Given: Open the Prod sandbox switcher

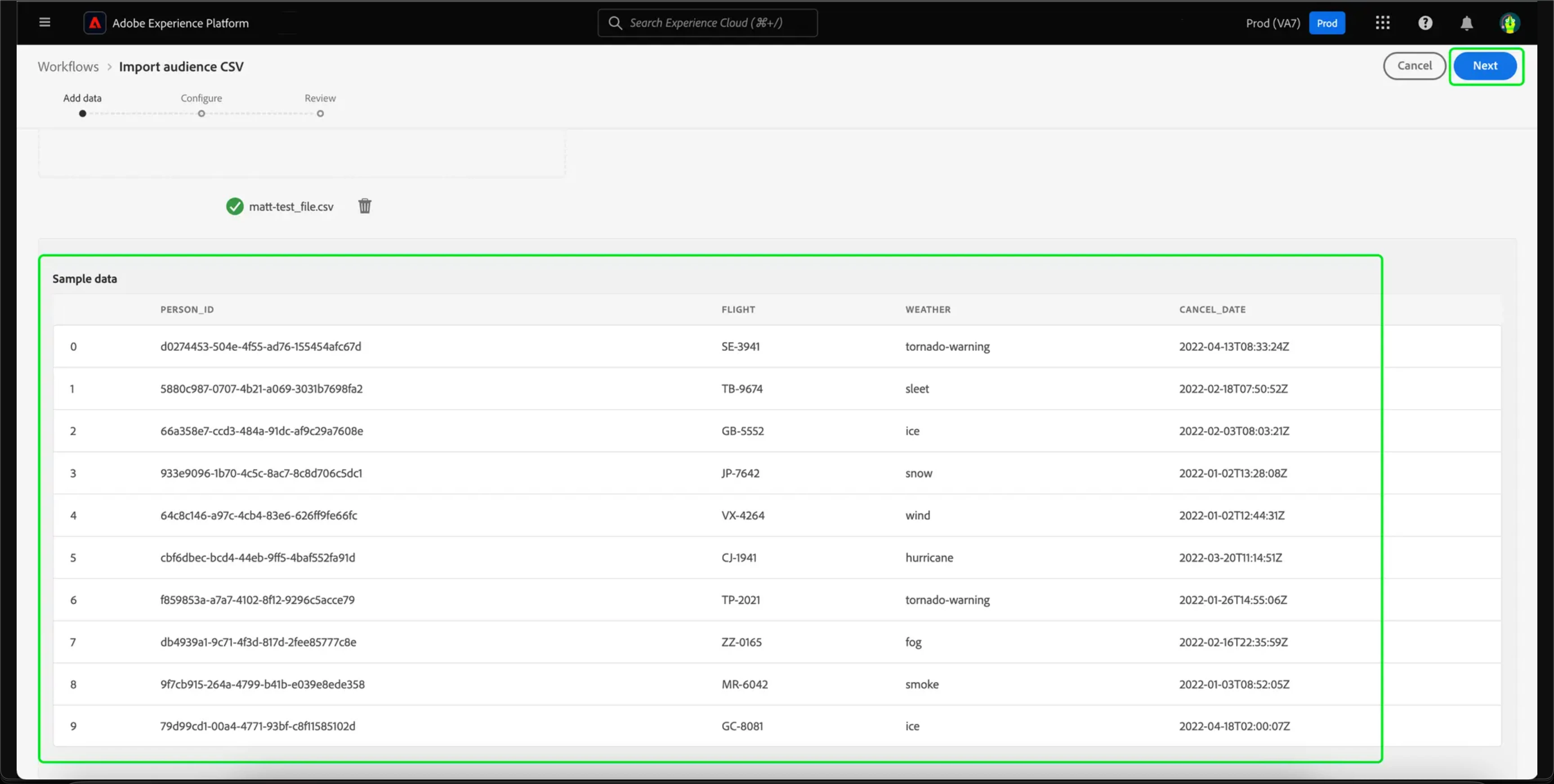Looking at the screenshot, I should pos(1326,23).
